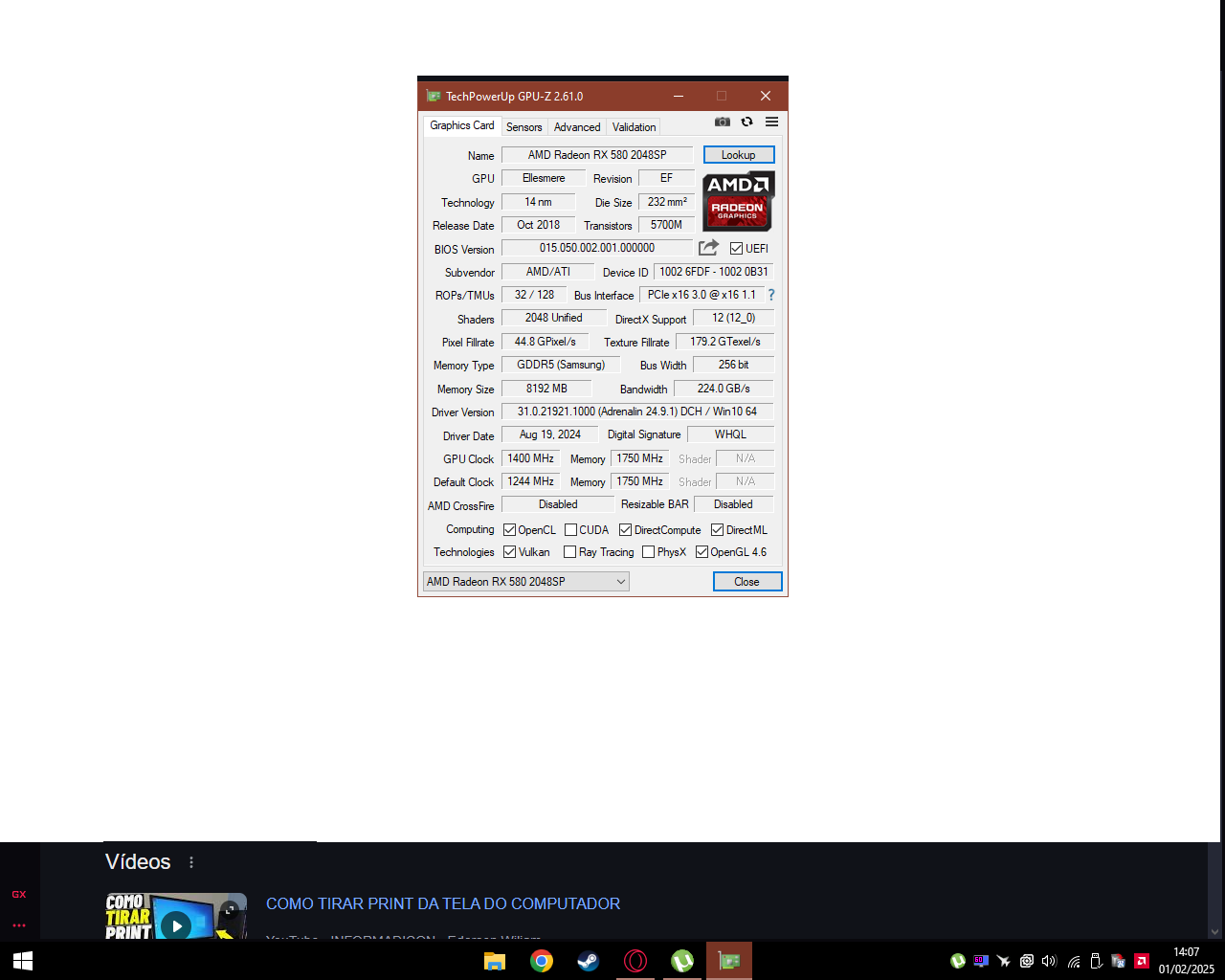Click the Memory Size value 8192 MB
This screenshot has height=980, width=1225.
tap(546, 389)
